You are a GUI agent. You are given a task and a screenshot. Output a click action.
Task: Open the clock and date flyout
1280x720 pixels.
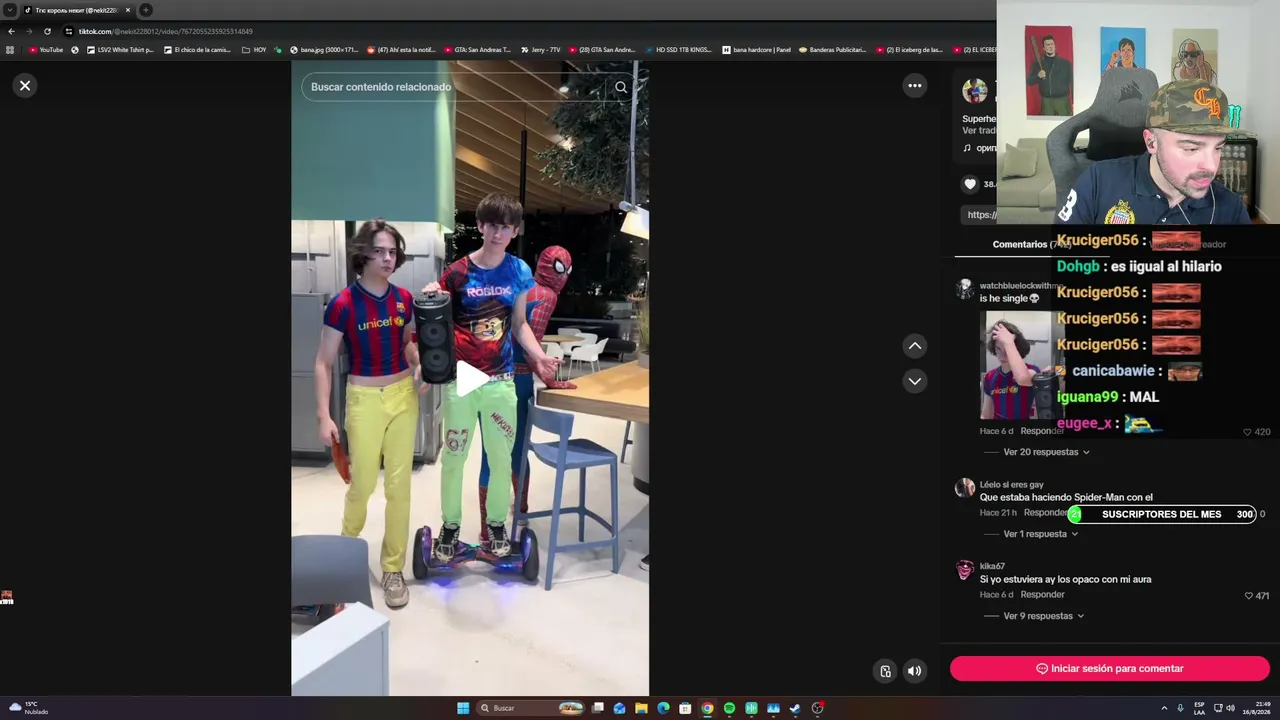[x=1255, y=708]
